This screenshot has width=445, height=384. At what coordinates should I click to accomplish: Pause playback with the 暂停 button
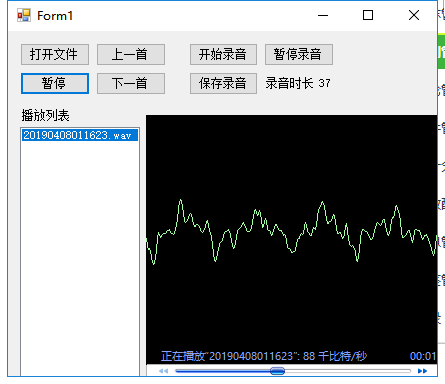pos(55,83)
